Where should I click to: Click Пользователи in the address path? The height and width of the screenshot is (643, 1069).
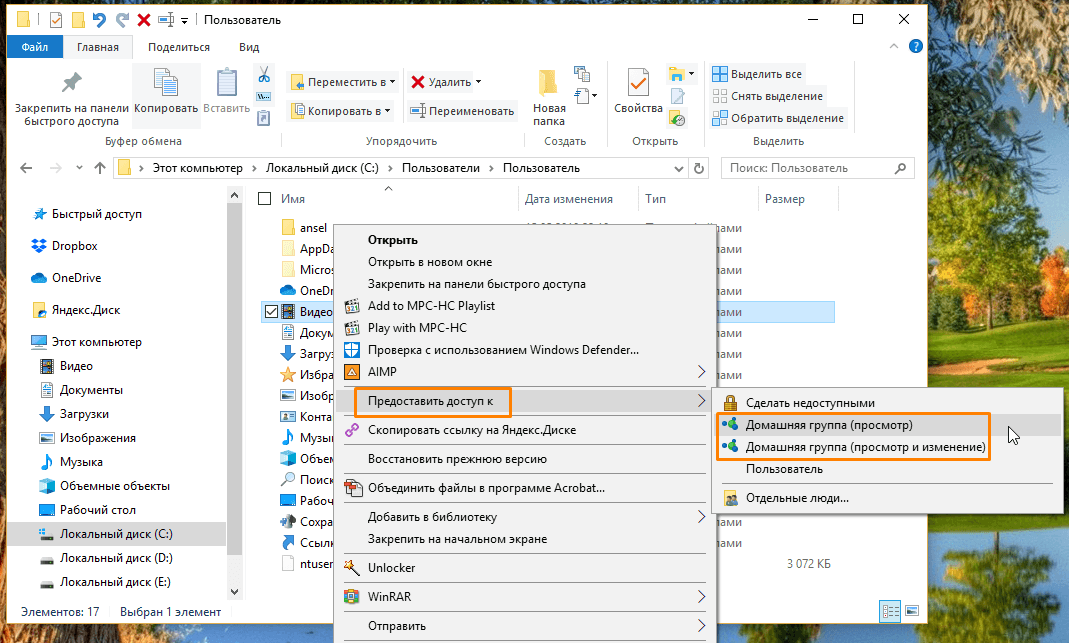tap(440, 168)
